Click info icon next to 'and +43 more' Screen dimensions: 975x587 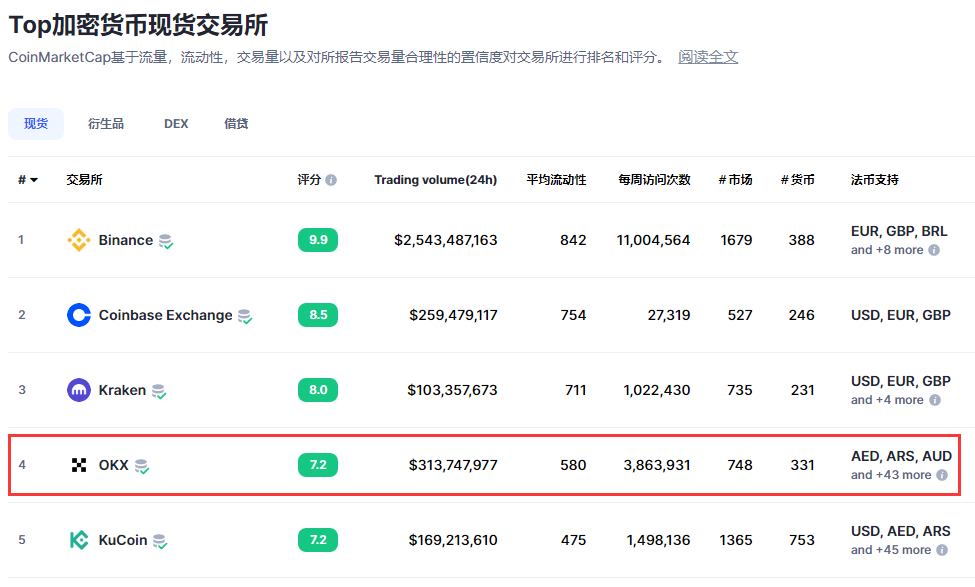[x=942, y=475]
